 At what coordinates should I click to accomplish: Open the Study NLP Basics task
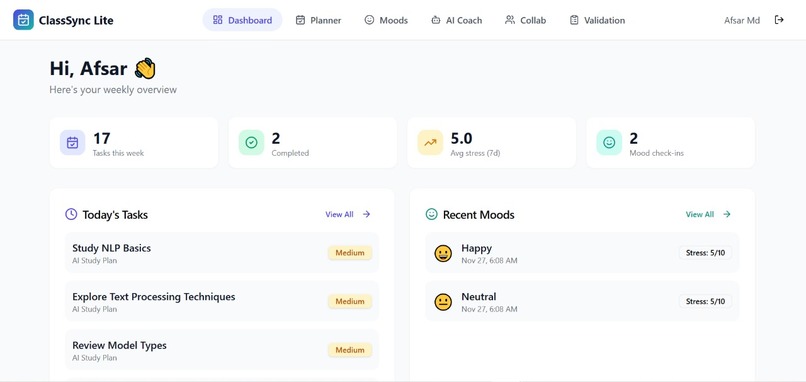(222, 253)
